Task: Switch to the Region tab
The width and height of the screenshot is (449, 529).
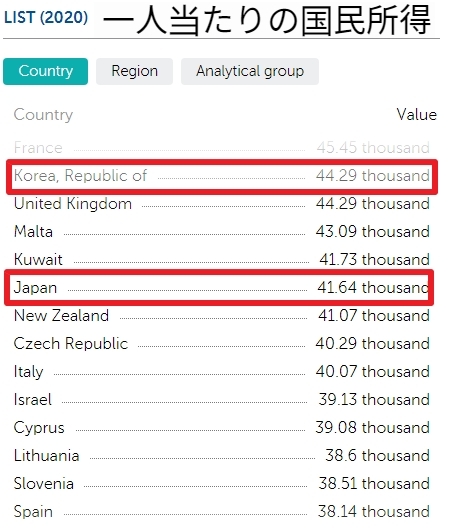Action: click(x=135, y=71)
